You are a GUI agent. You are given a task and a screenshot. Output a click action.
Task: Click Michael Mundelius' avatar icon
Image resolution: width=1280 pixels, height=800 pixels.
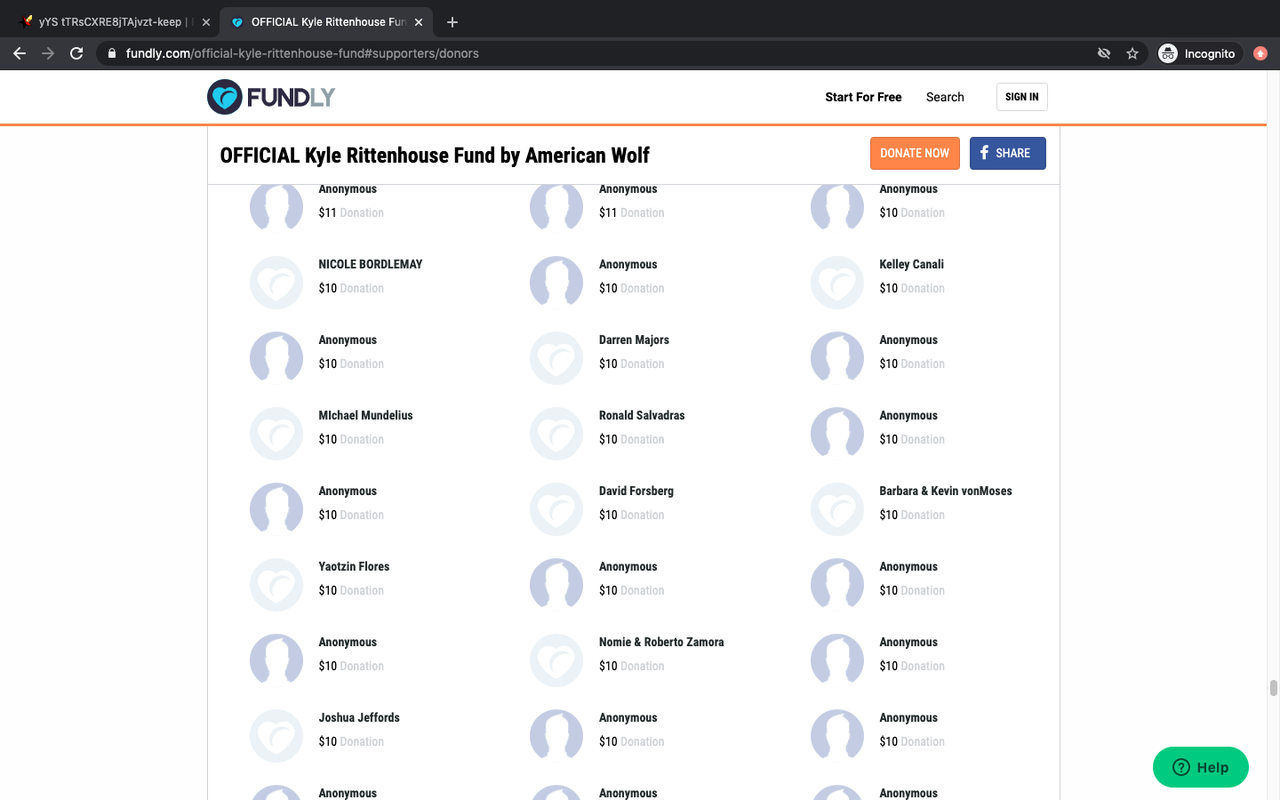point(276,434)
